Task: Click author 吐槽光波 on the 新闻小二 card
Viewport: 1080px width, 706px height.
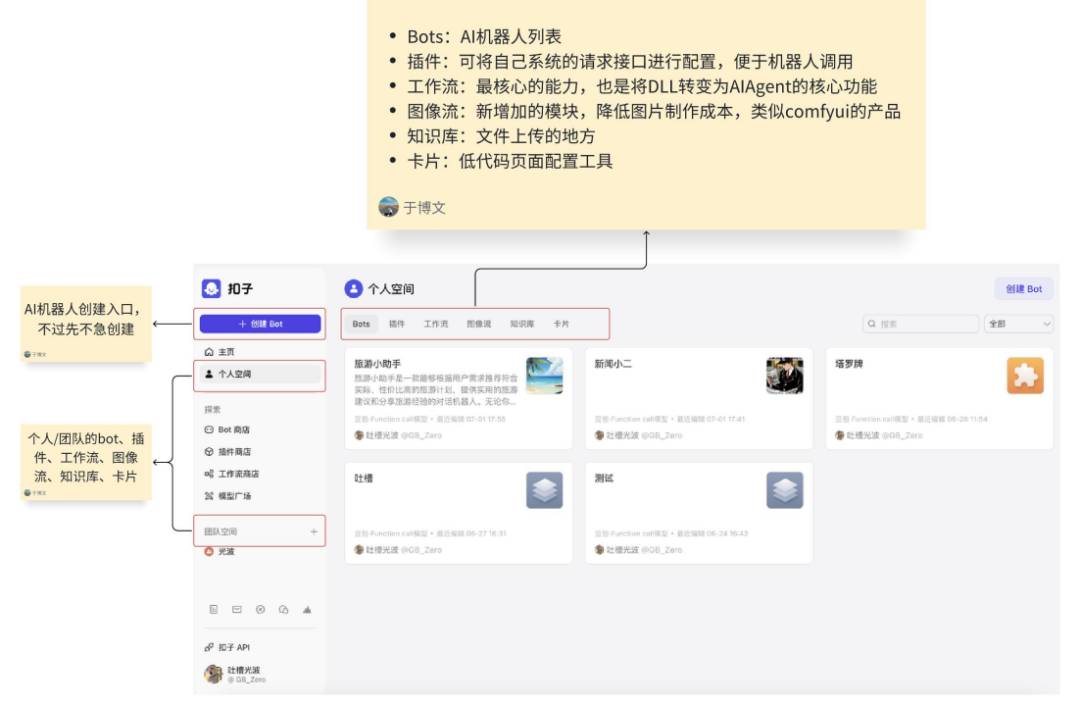Action: (x=621, y=435)
